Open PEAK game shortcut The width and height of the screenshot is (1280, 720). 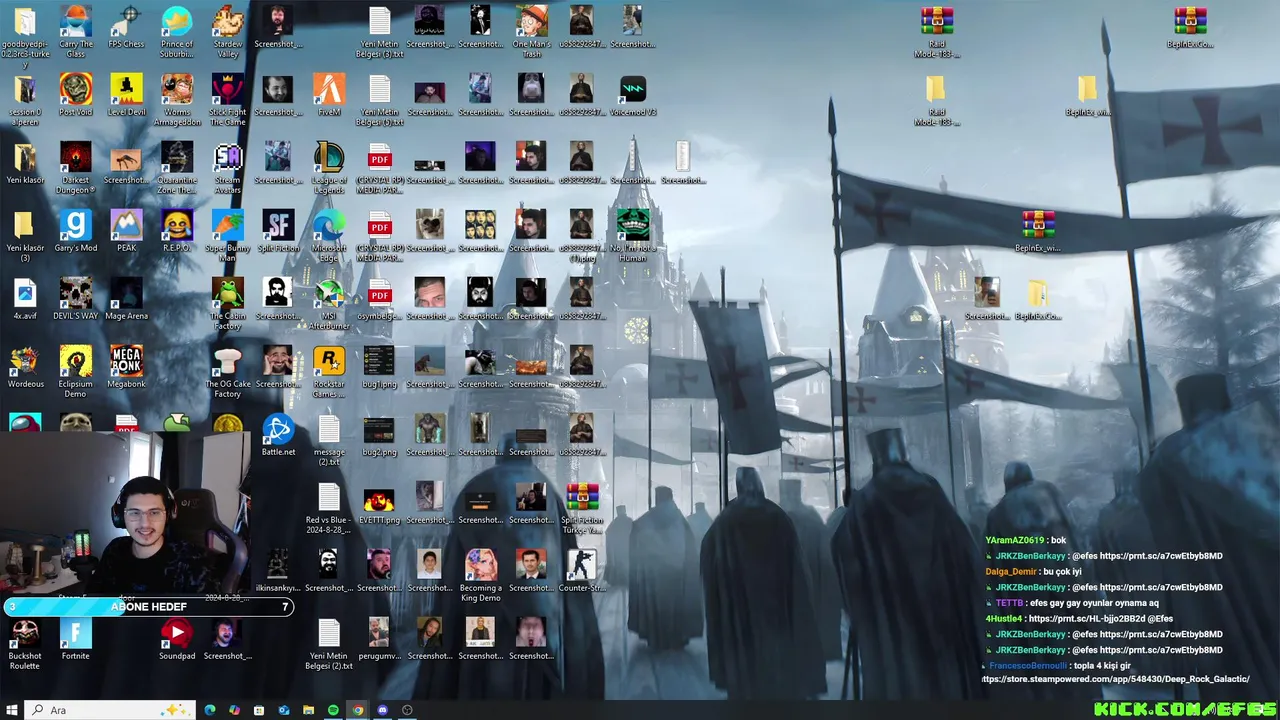[126, 231]
